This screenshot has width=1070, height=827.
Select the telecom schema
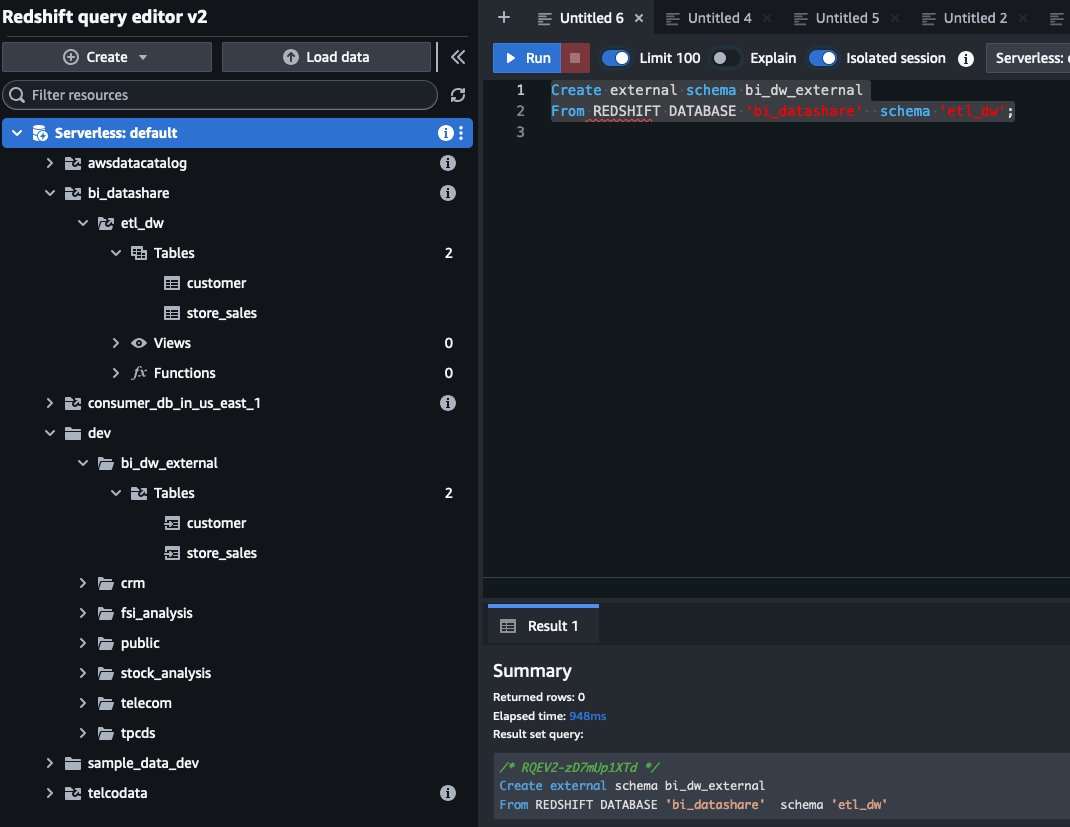[146, 703]
